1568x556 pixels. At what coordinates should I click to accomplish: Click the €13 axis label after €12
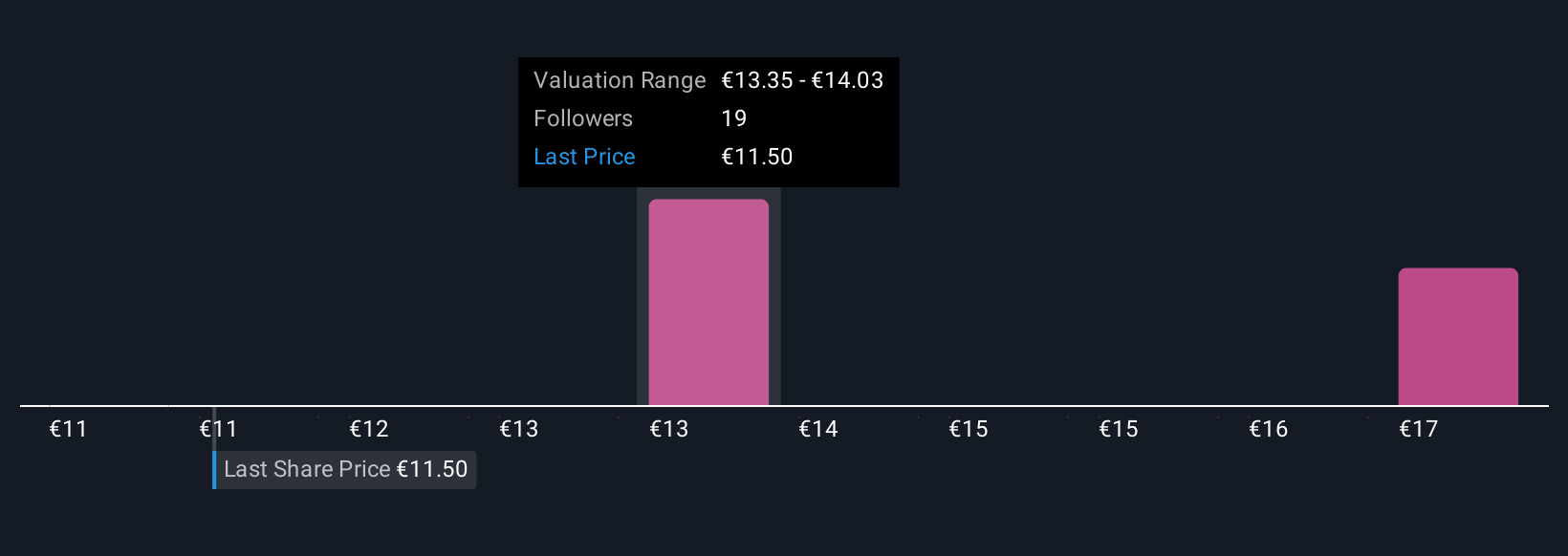519,429
